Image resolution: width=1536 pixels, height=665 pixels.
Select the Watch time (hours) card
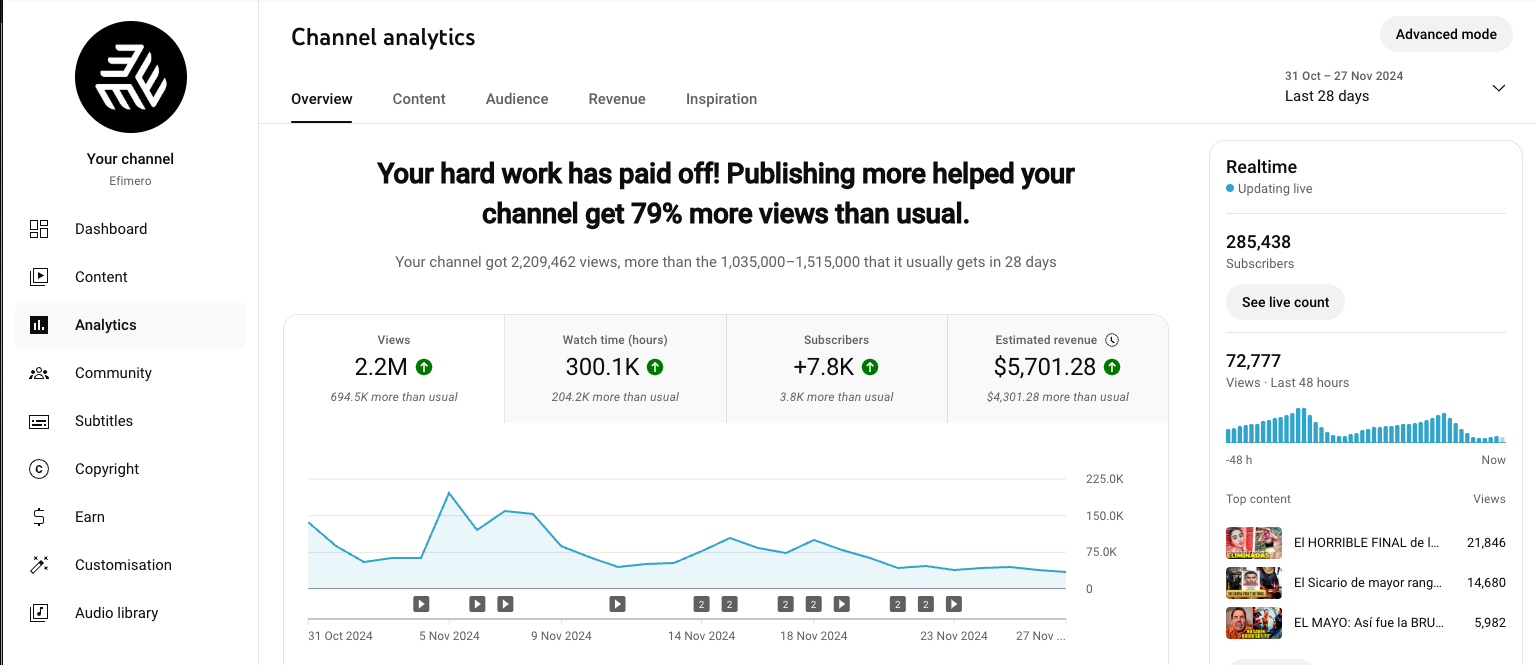[x=615, y=368]
